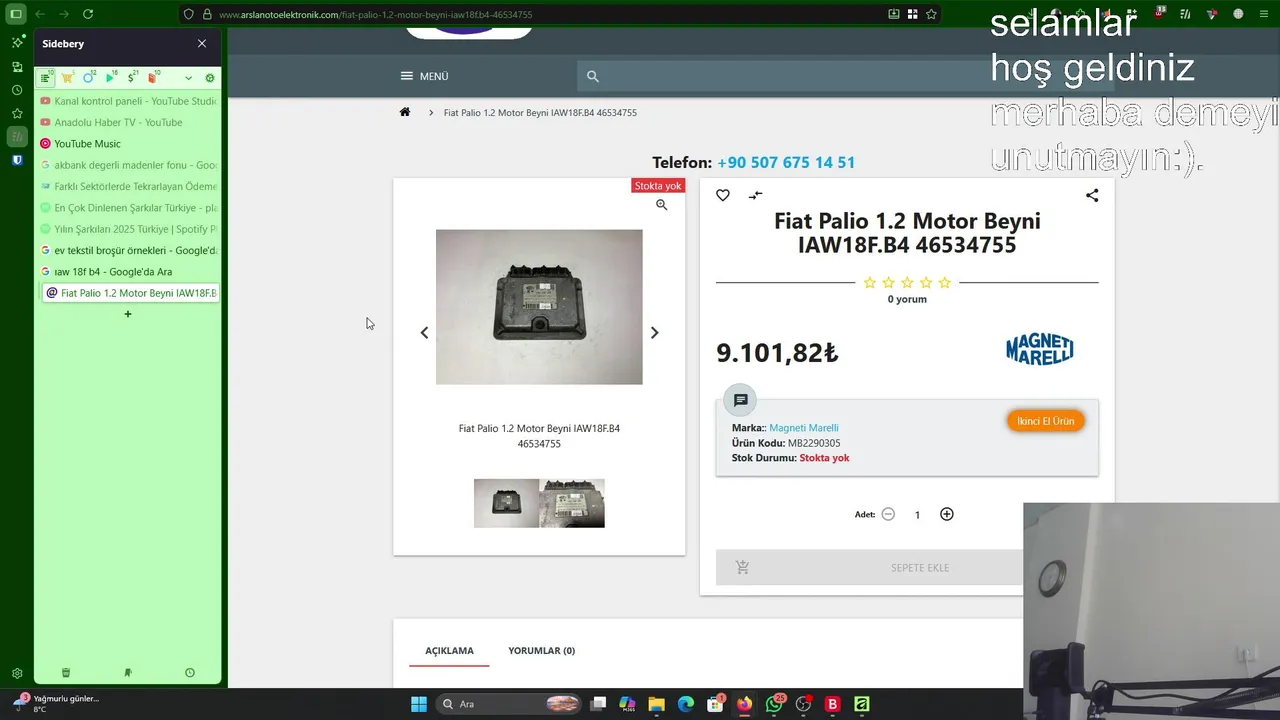Open the Windows Start menu

click(418, 704)
